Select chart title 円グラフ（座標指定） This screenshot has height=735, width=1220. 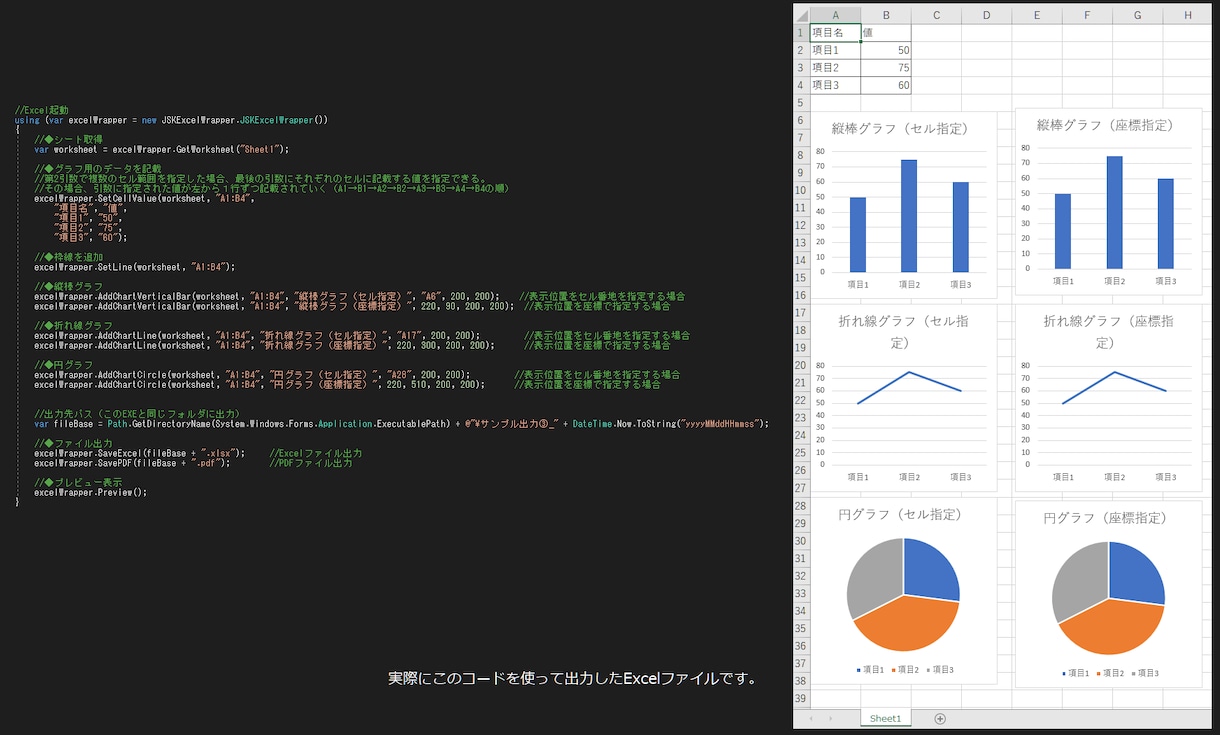point(1108,518)
